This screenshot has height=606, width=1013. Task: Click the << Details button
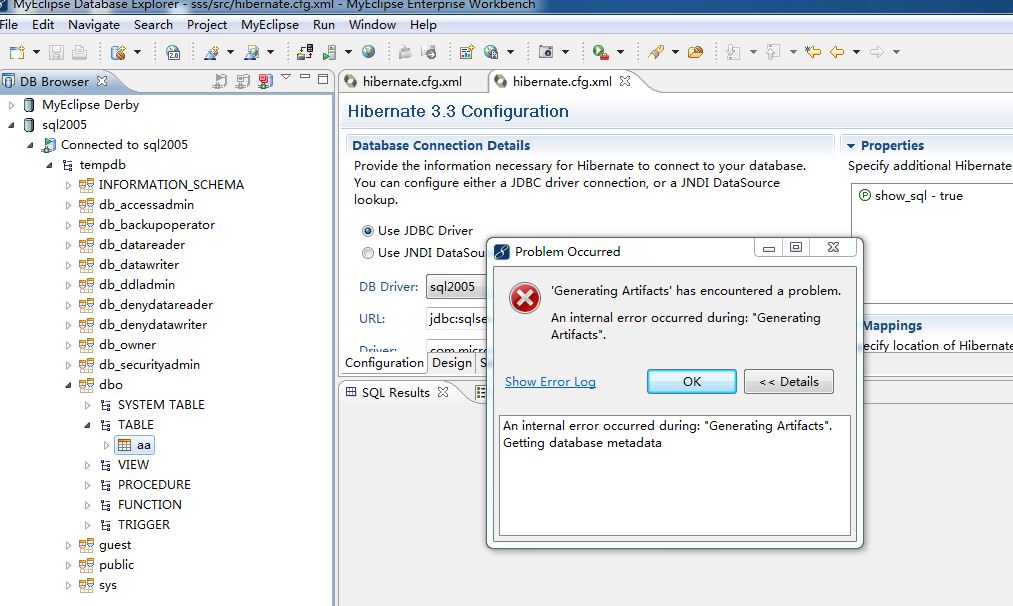point(788,381)
